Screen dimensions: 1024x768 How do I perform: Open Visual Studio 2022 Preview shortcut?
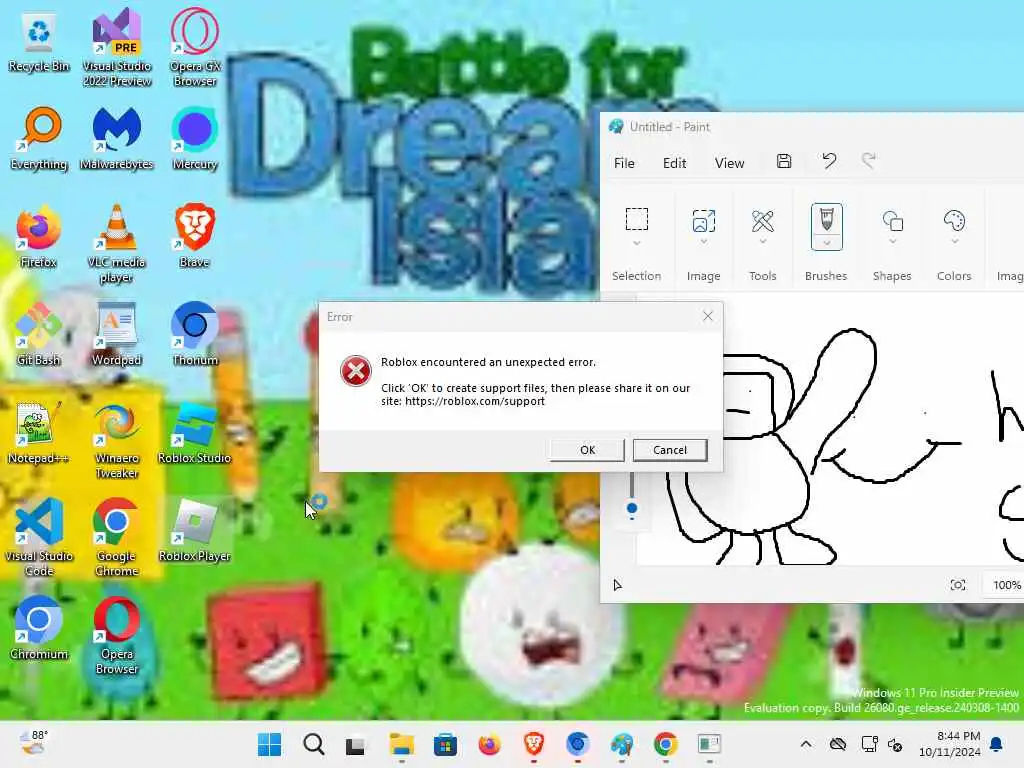117,48
